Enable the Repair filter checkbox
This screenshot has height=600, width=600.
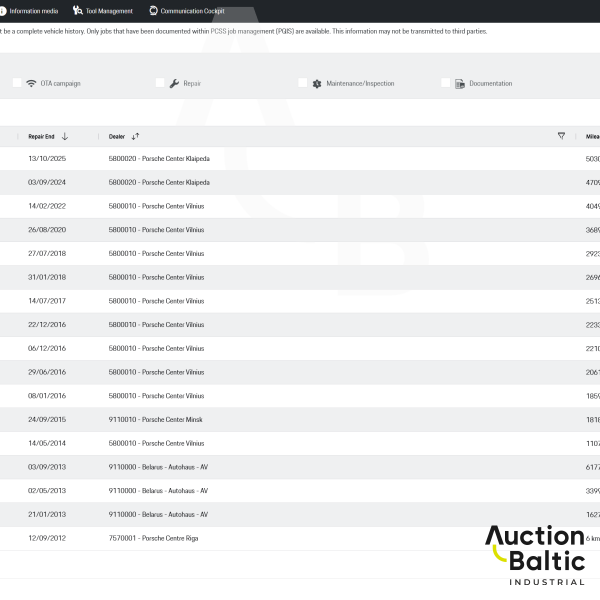point(160,83)
